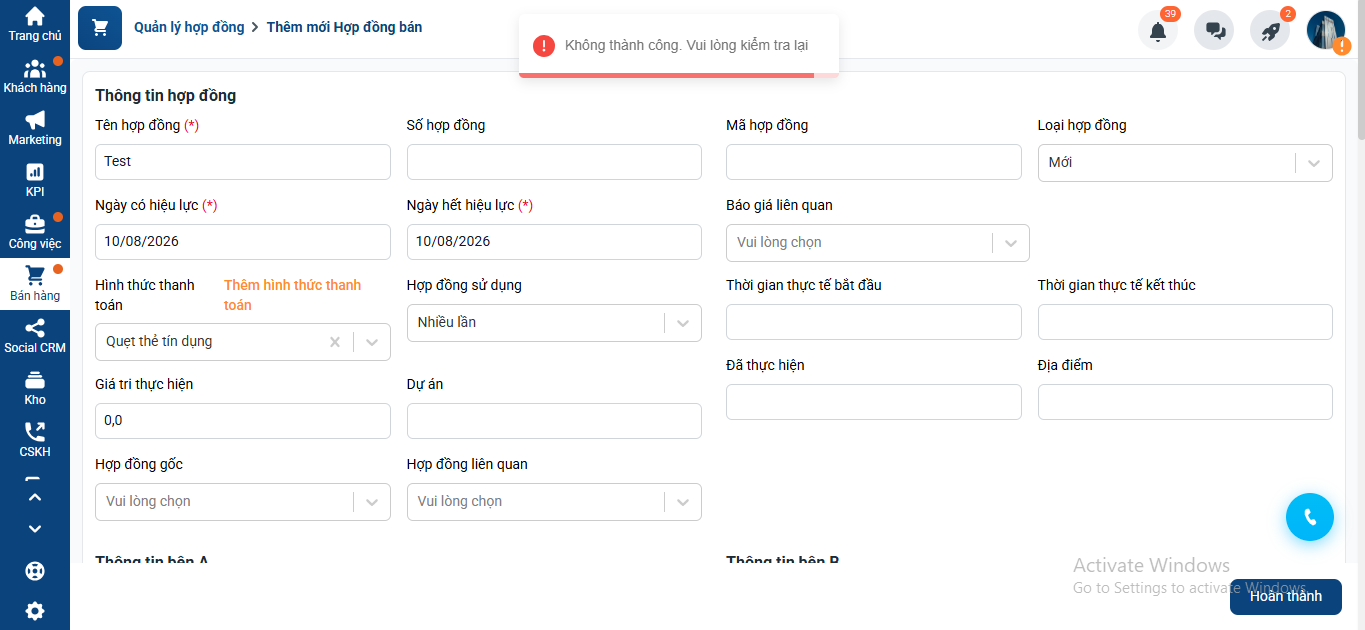This screenshot has width=1365, height=630.
Task: Click the shopping cart icon beside breadcrumb
Action: coord(100,28)
